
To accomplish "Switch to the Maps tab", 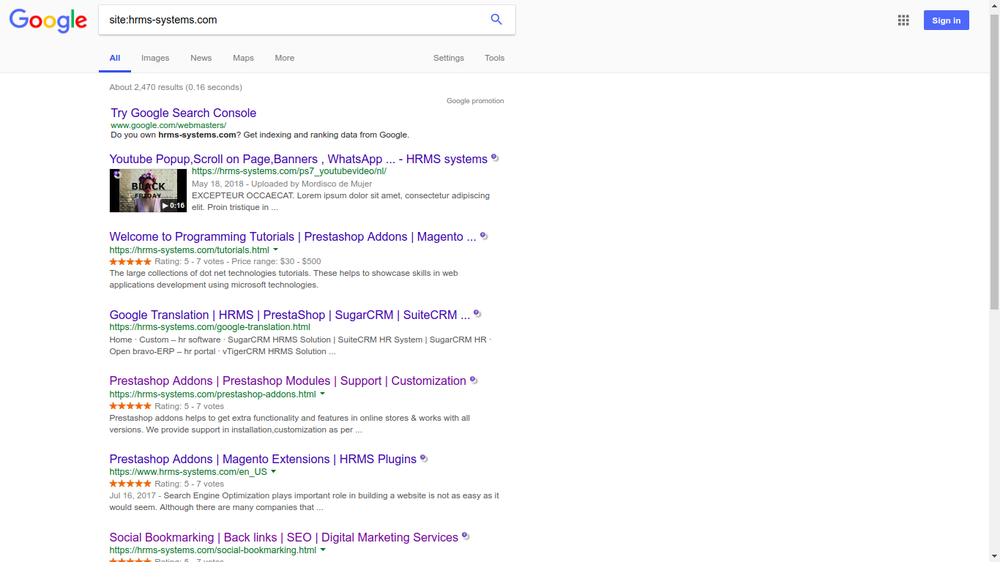I will click(x=243, y=58).
